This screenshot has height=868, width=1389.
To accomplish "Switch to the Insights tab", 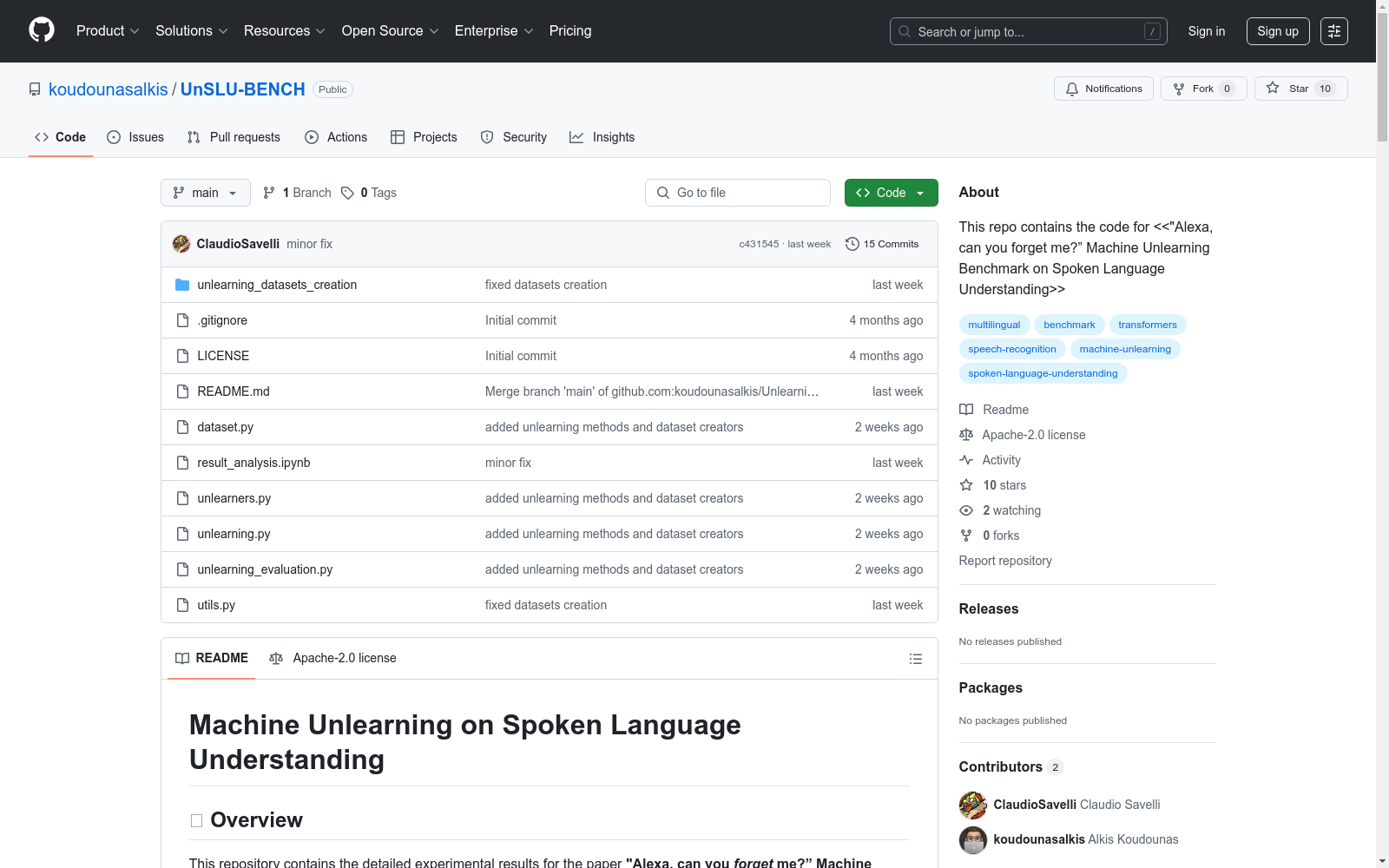I will coord(602,137).
